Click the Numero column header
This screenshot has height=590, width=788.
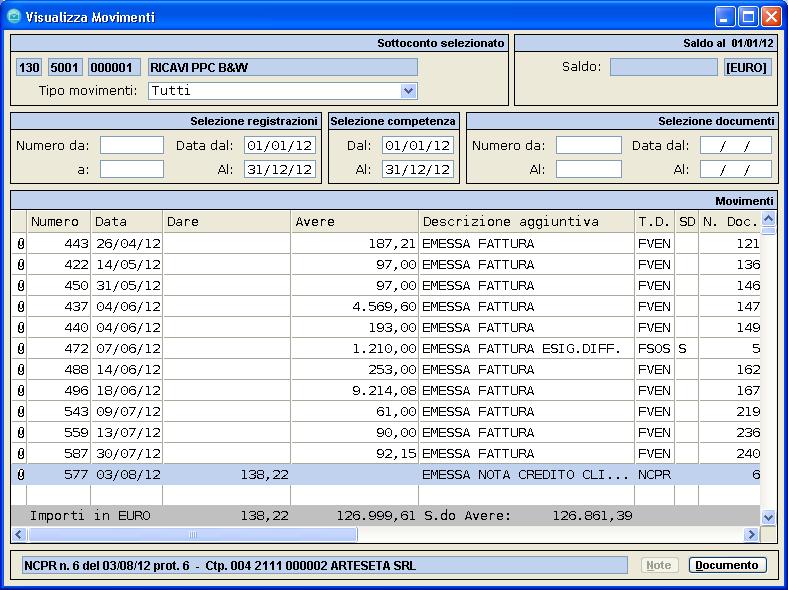59,222
